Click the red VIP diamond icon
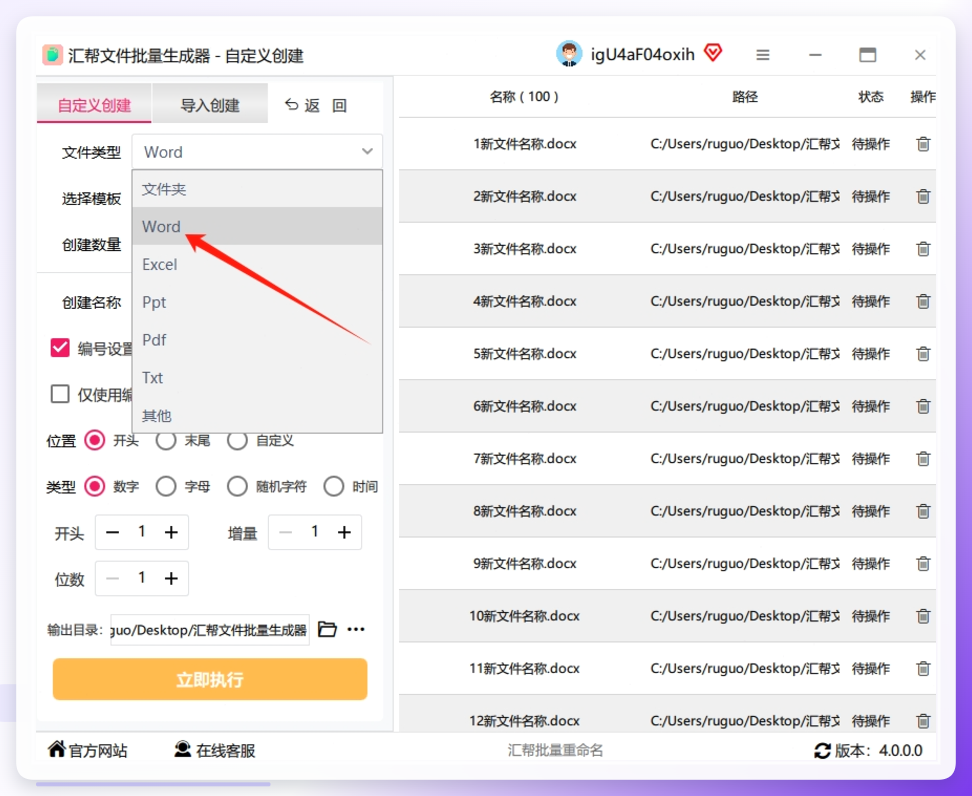The image size is (972, 796). [x=714, y=53]
